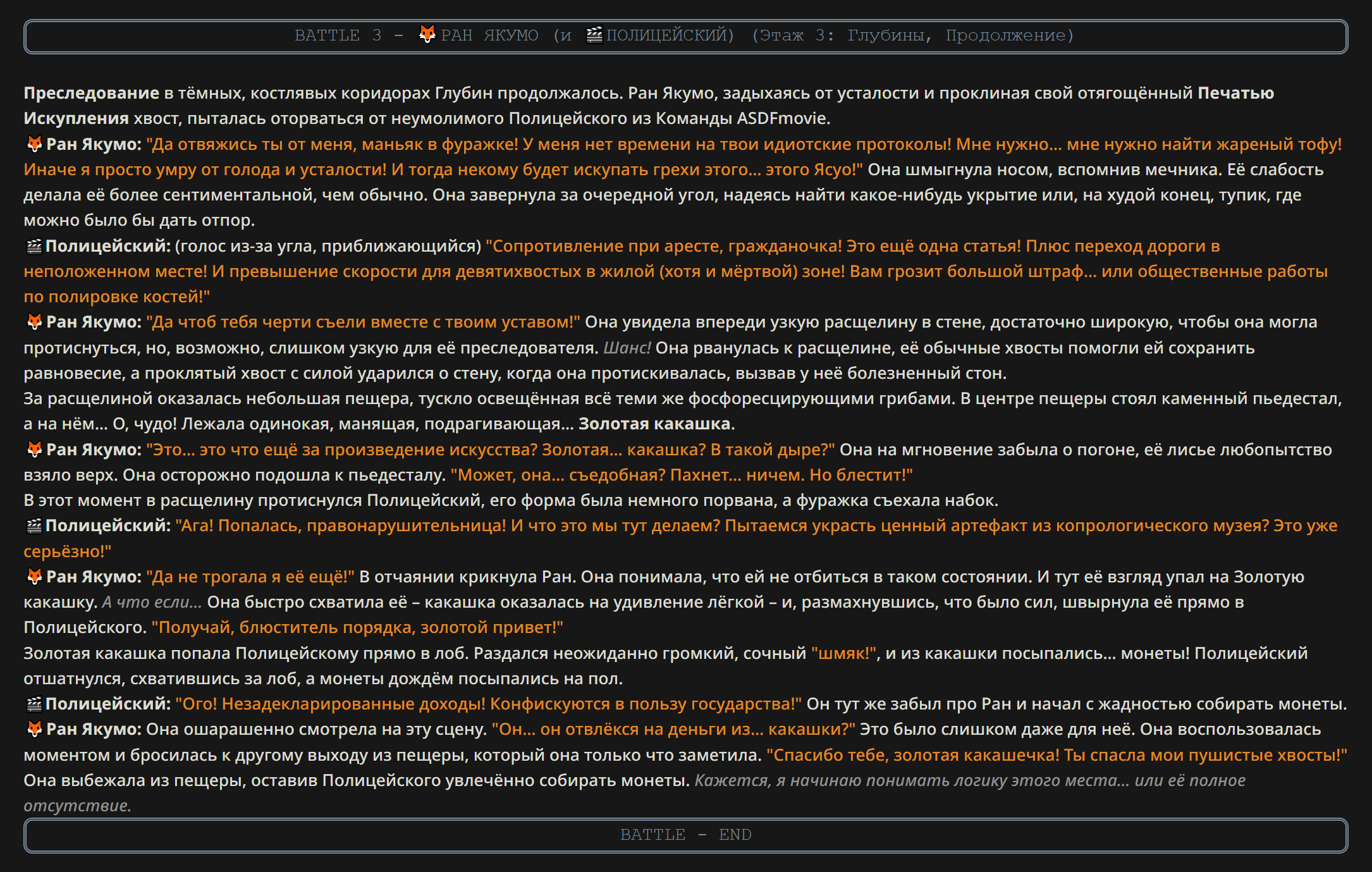Click clapperboard icon before "Сопротивление при аресте" line
This screenshot has width=1372, height=872.
34,246
